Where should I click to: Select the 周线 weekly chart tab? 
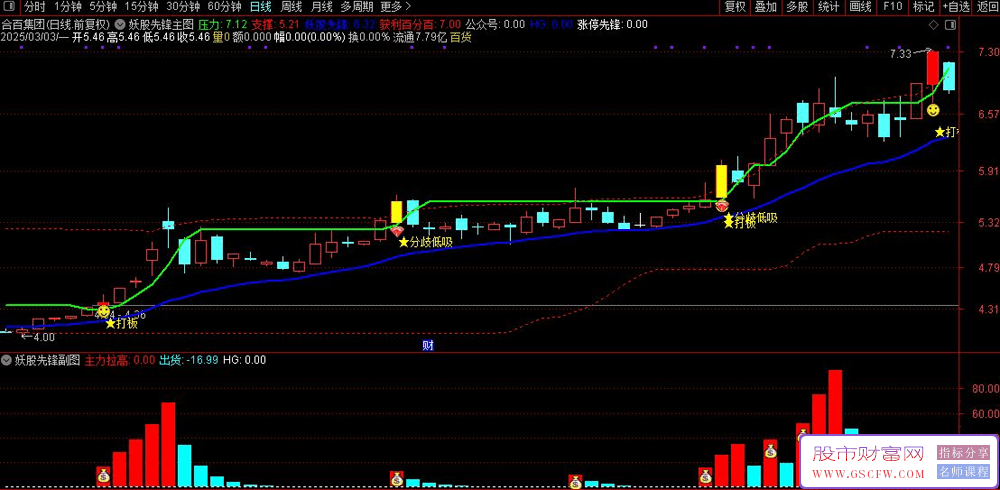pos(291,7)
